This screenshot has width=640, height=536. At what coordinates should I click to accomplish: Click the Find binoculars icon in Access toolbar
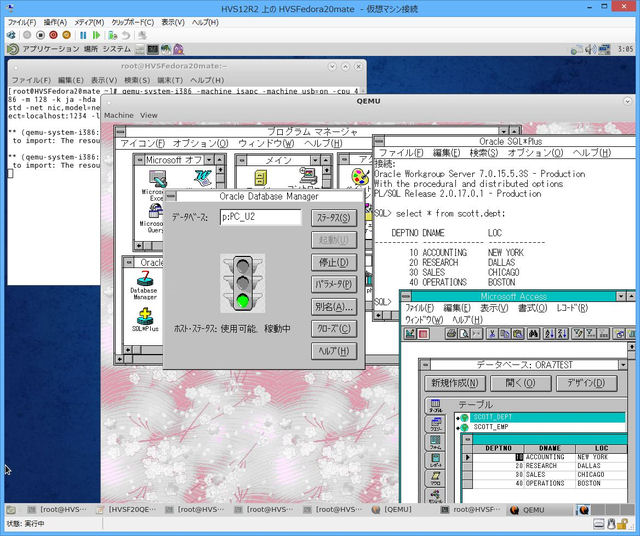(x=533, y=334)
